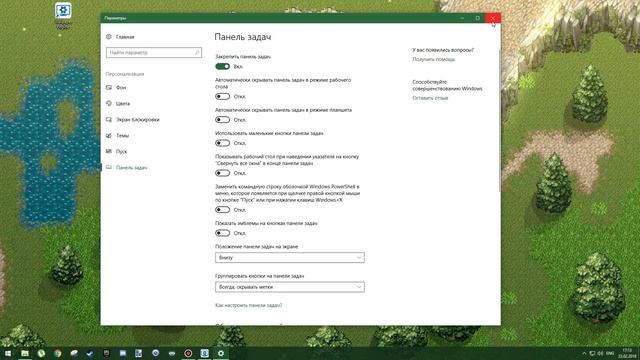Launch Chrome from the taskbar
Screen dimensions: 640x360
58,353
